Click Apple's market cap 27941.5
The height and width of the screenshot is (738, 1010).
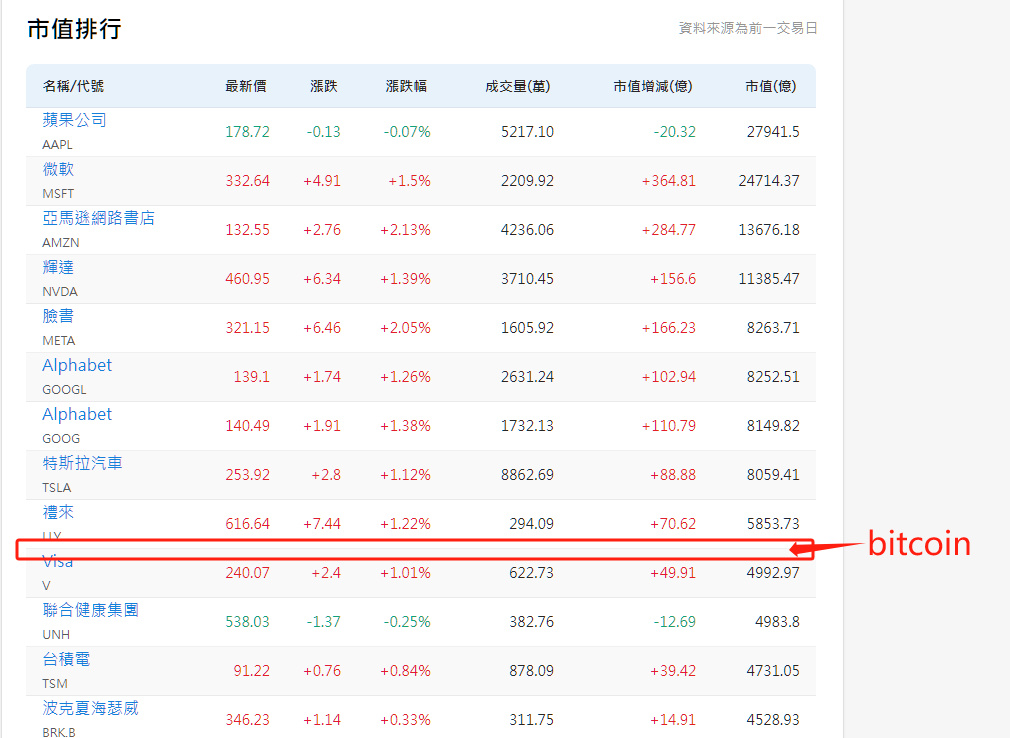[773, 132]
